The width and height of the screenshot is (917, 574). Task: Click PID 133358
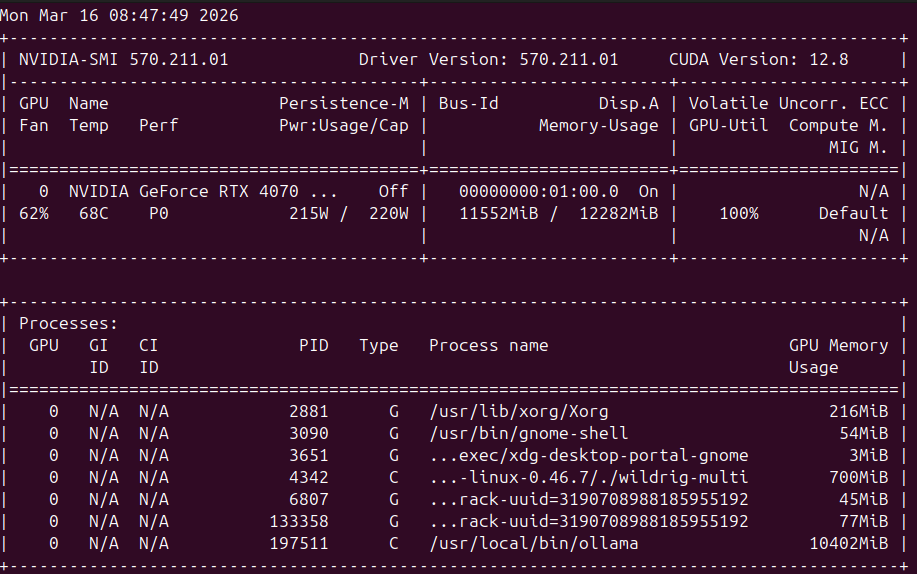pyautogui.click(x=299, y=521)
